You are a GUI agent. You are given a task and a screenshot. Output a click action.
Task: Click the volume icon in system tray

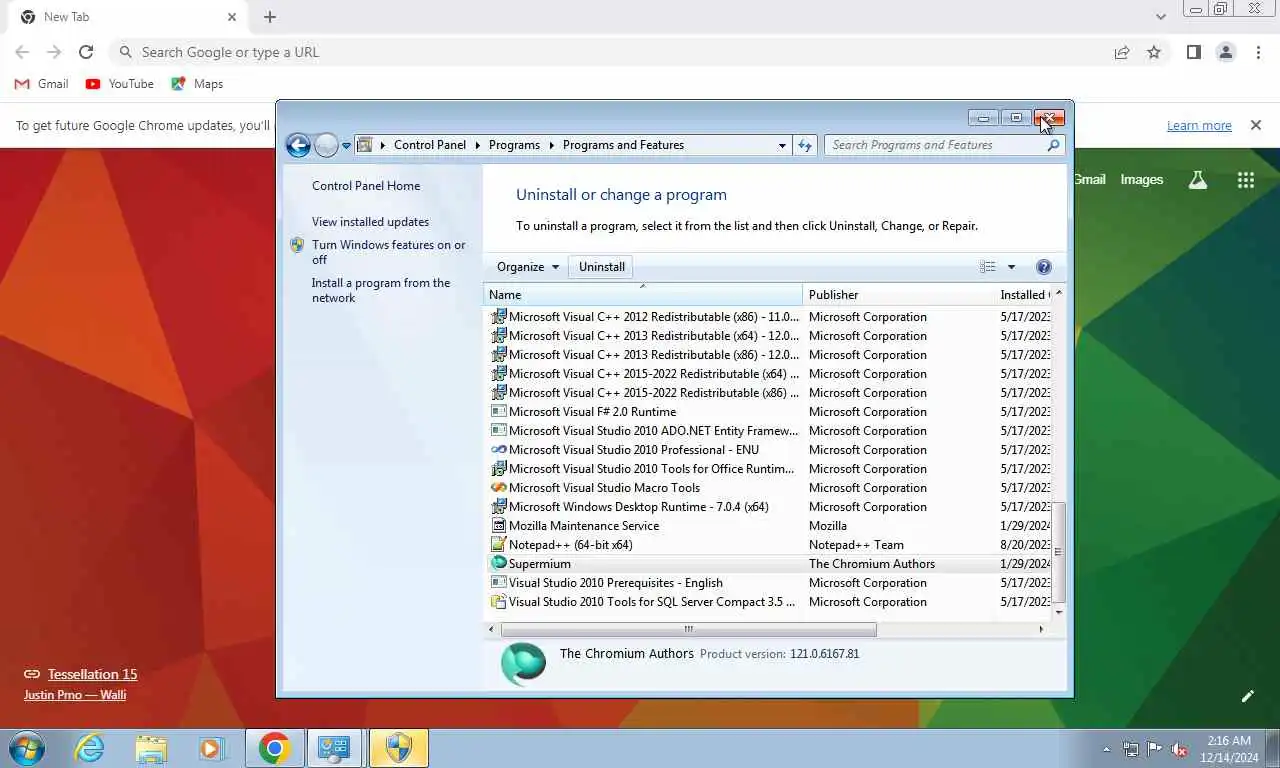(x=1180, y=749)
